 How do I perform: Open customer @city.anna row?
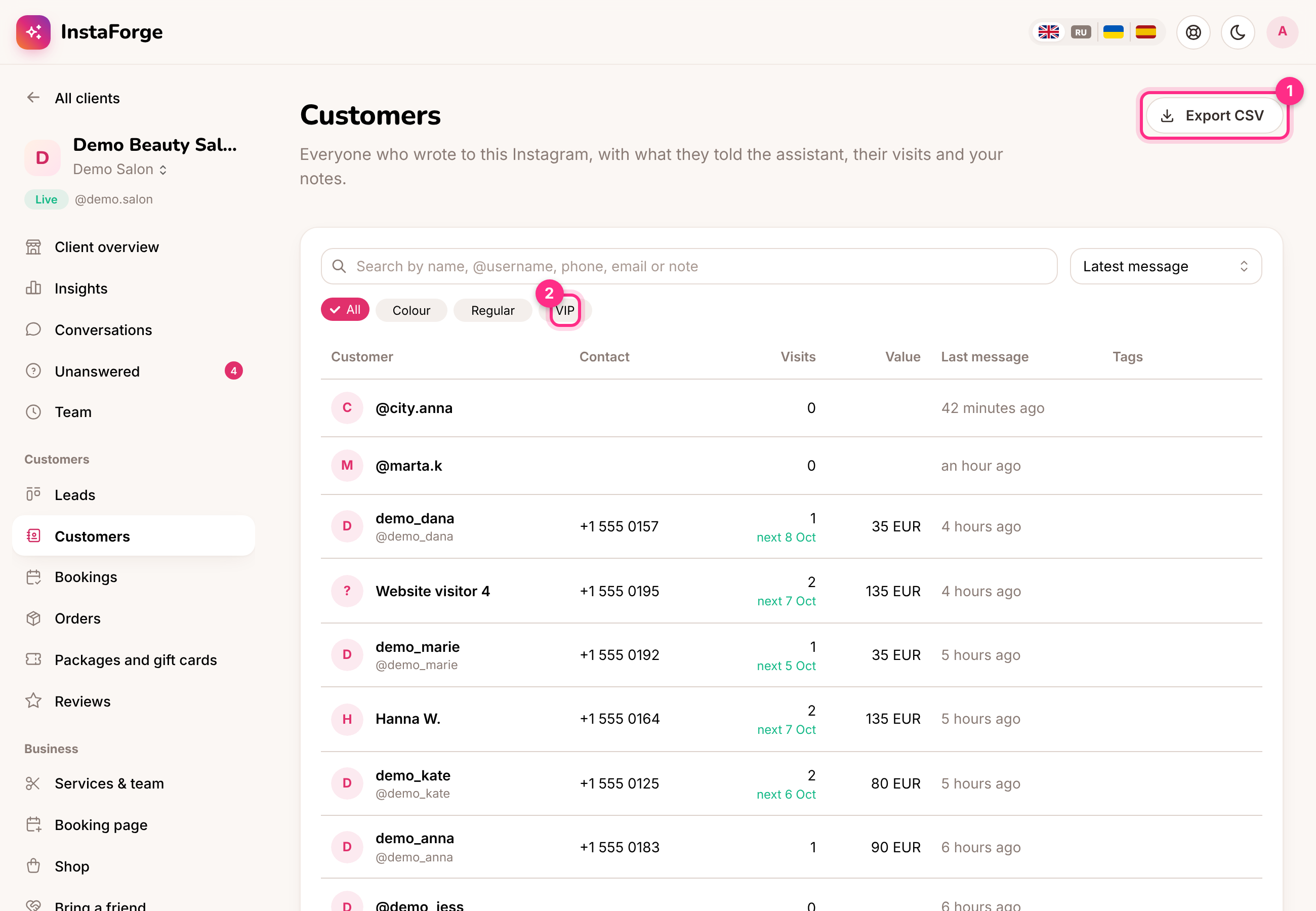pyautogui.click(x=791, y=408)
